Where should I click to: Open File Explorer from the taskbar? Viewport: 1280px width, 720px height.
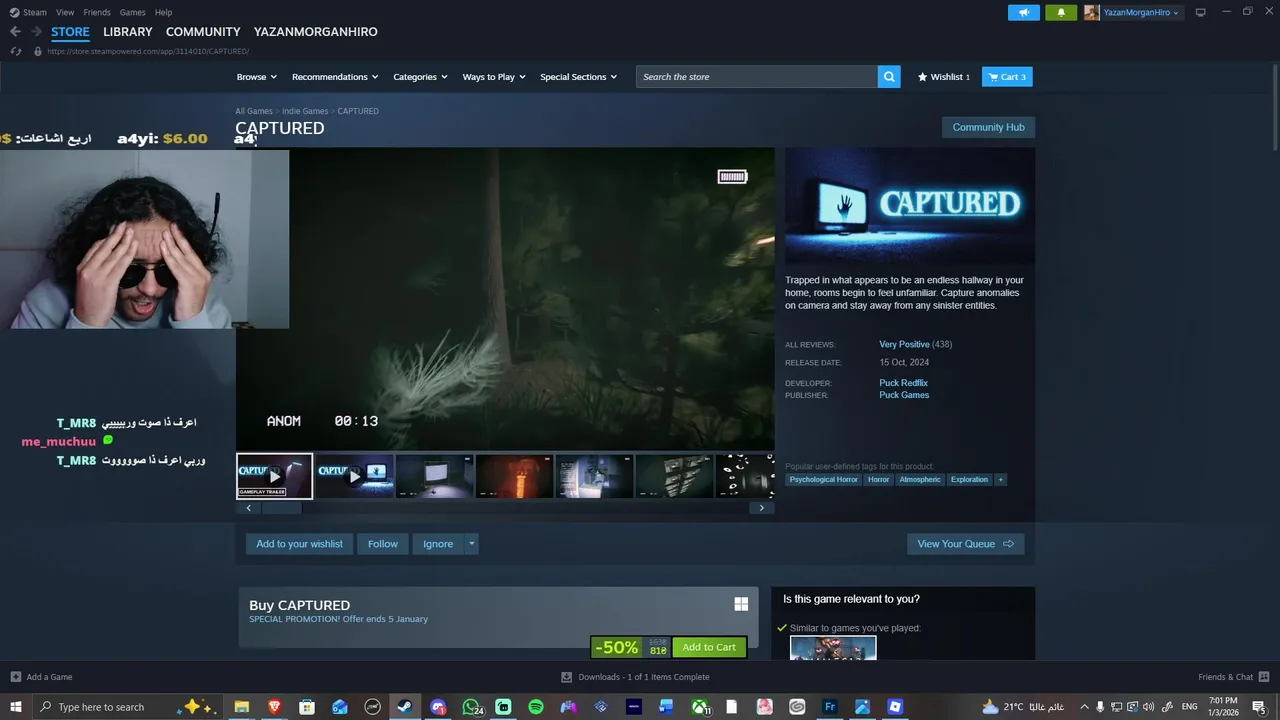pos(241,707)
